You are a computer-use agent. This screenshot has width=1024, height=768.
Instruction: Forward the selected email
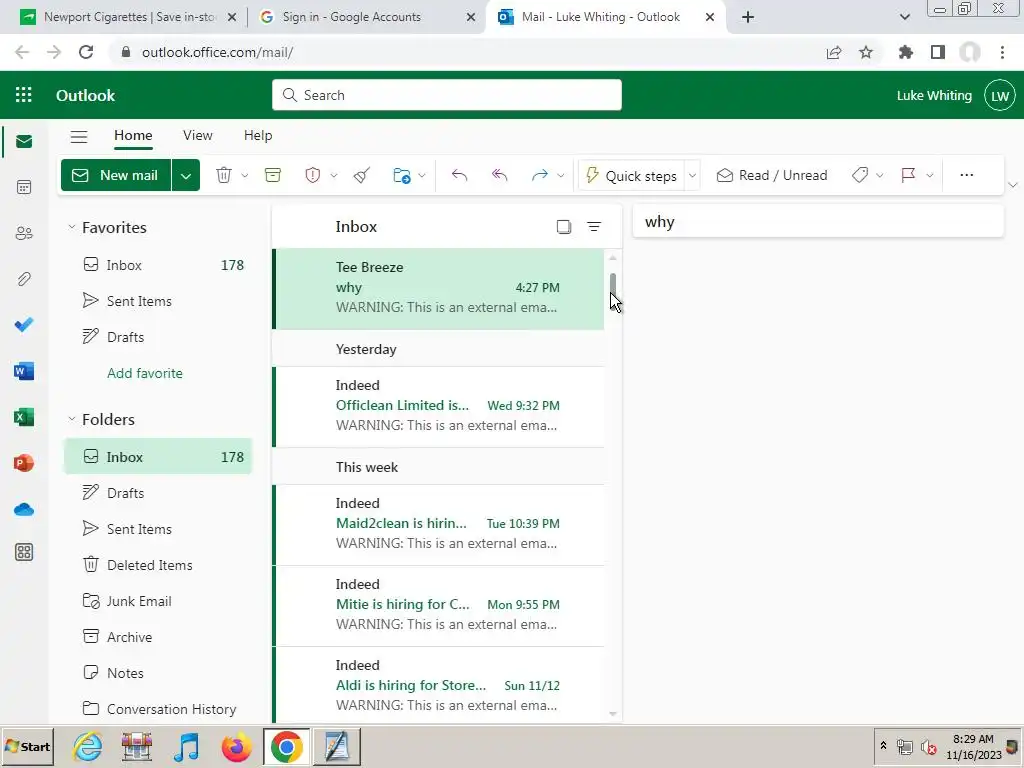coord(539,175)
